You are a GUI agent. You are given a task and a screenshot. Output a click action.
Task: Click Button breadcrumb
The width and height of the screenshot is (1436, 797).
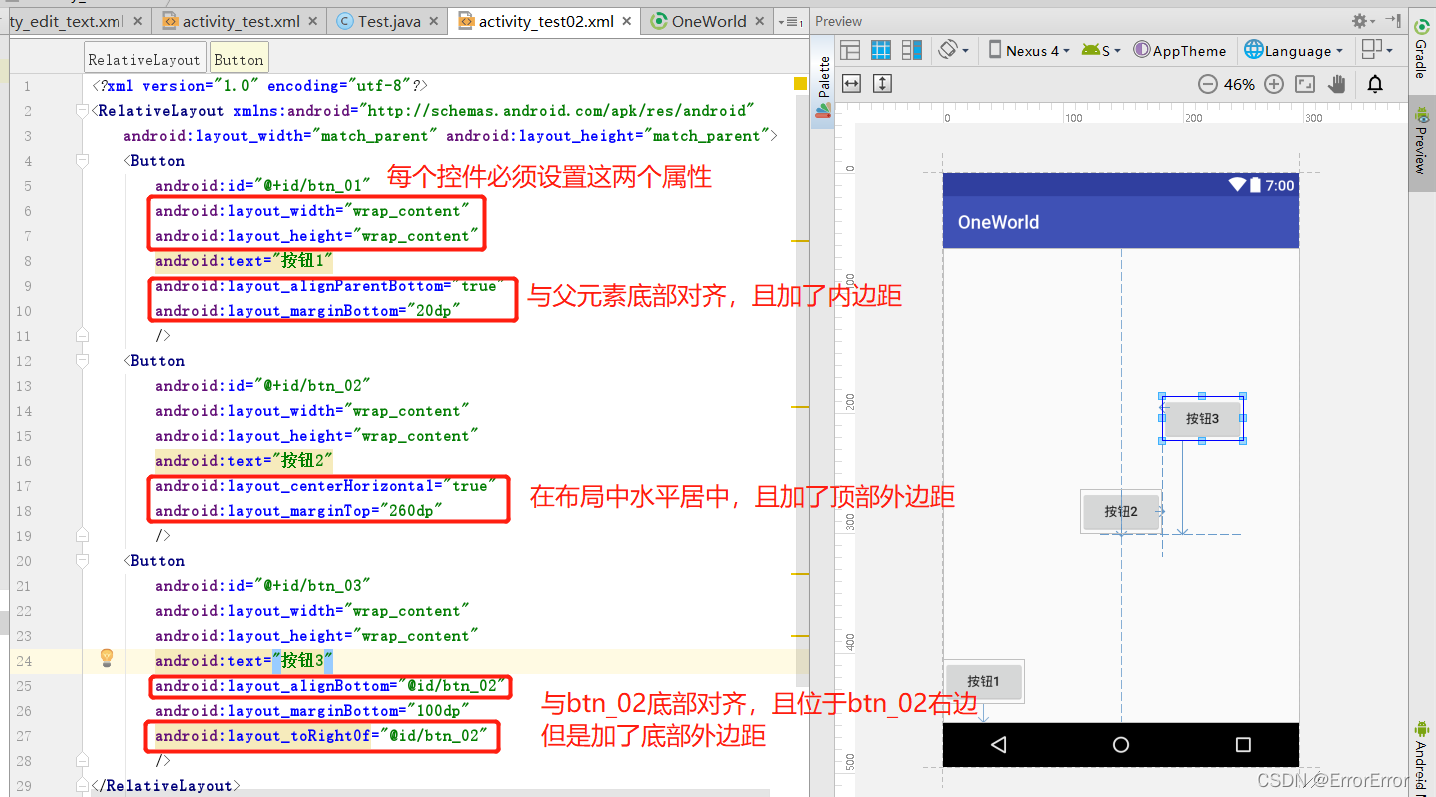(x=238, y=59)
